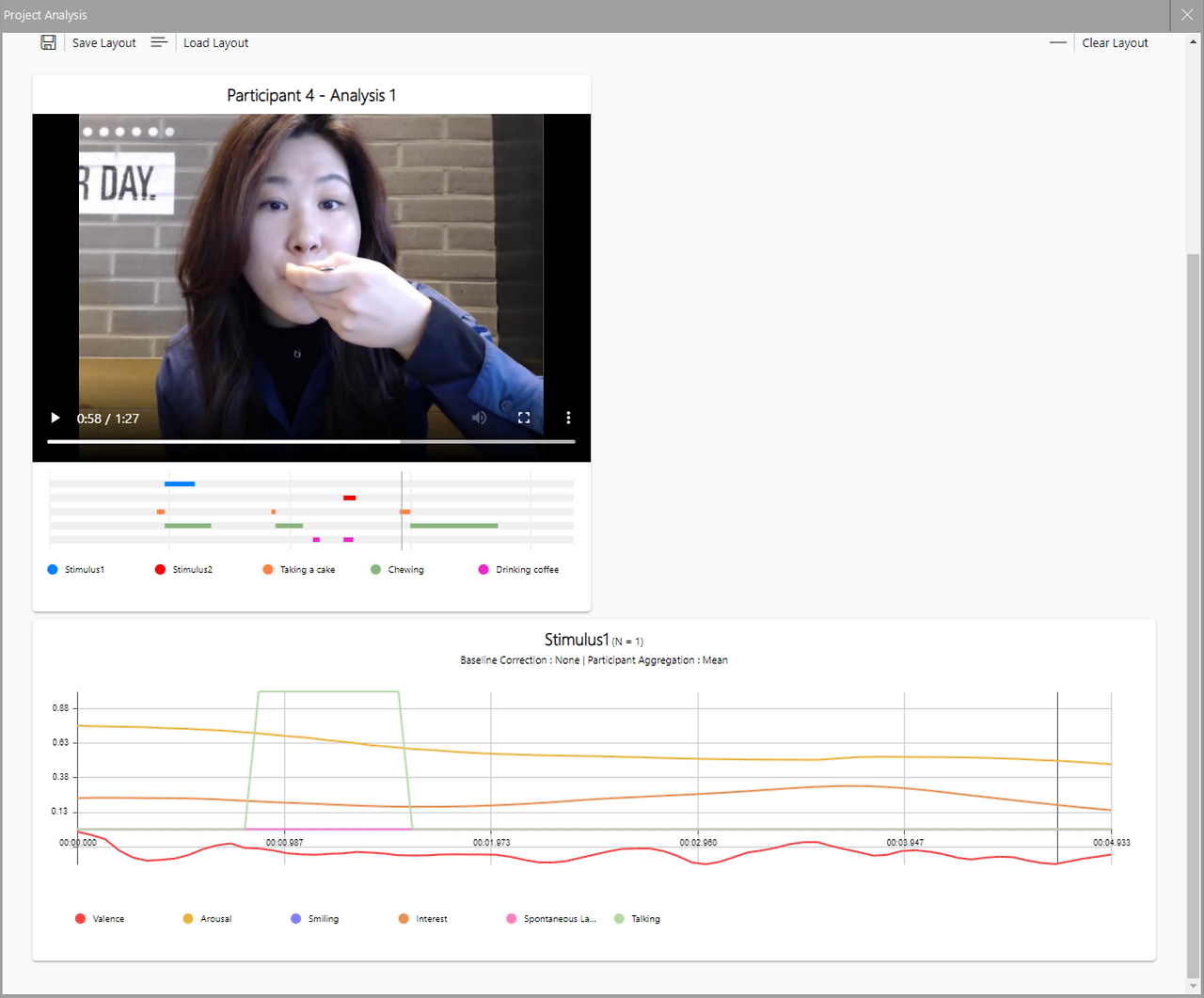Click the hamburger icon beside Save Layout
The image size is (1204, 998).
158,41
